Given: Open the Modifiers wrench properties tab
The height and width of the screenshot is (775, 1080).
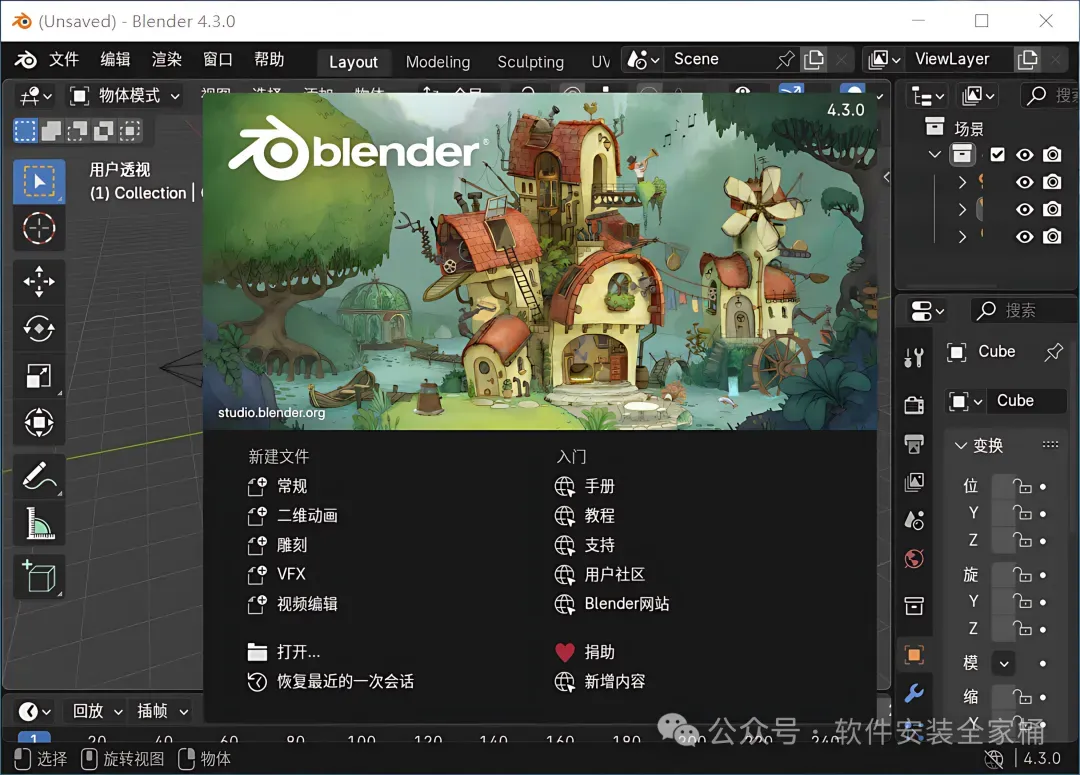Looking at the screenshot, I should tap(914, 692).
